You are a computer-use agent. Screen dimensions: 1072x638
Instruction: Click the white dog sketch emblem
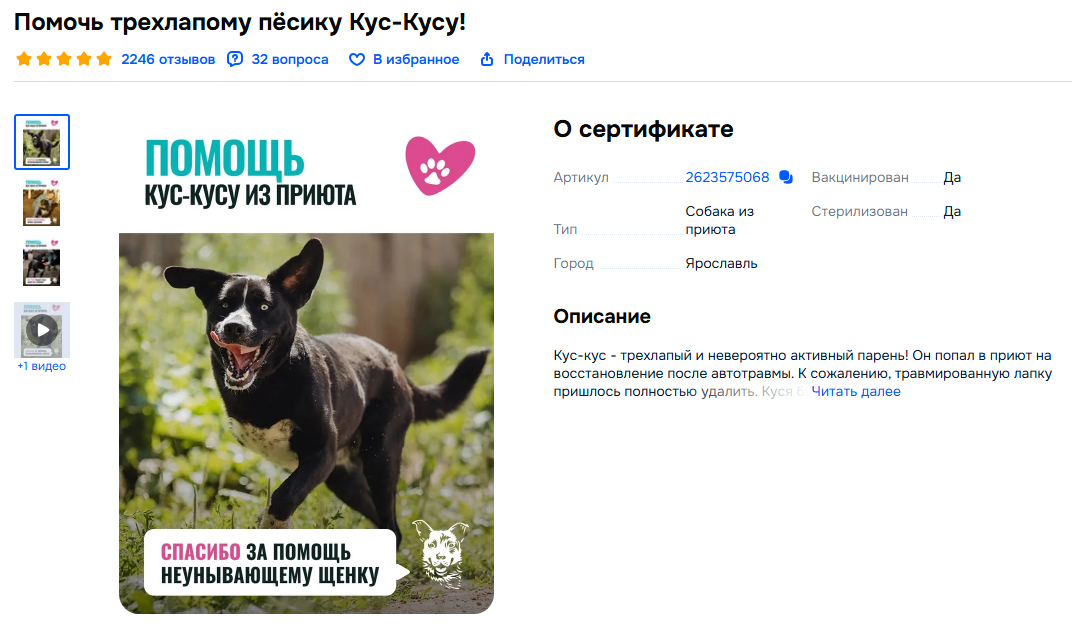[x=440, y=555]
